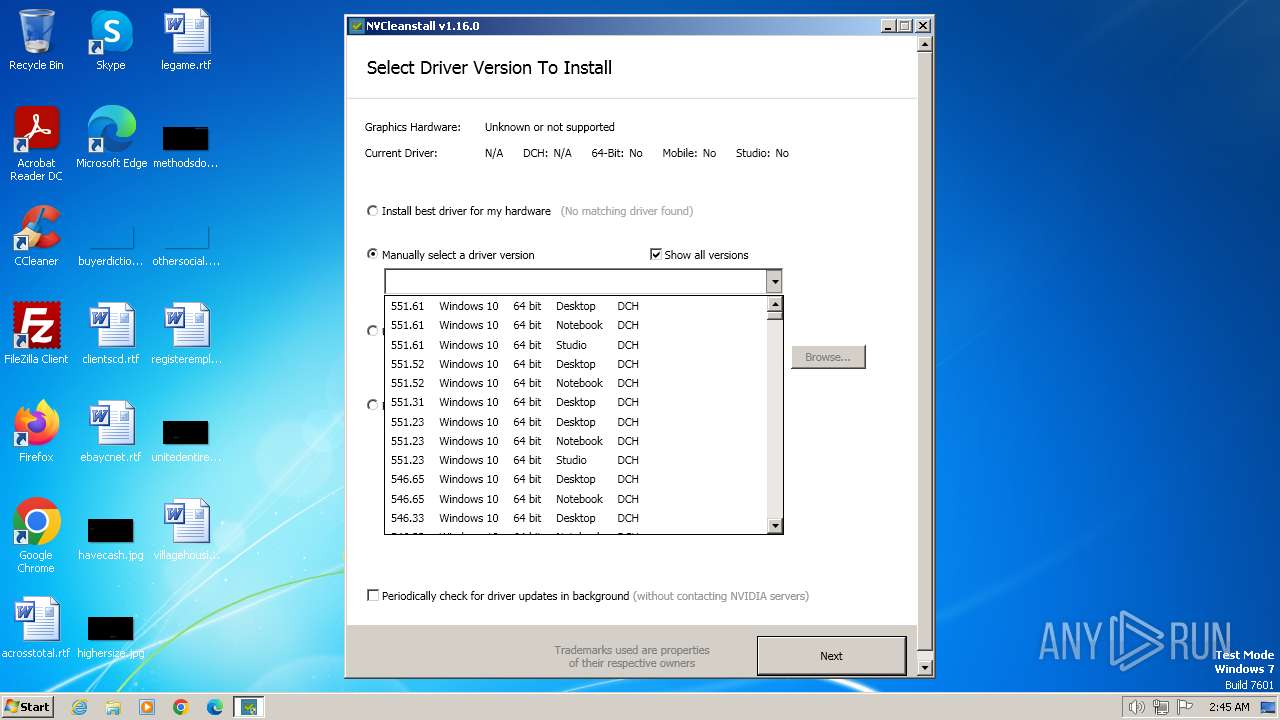Select the villagehousl... document icon
1280x720 pixels.
coord(186,530)
